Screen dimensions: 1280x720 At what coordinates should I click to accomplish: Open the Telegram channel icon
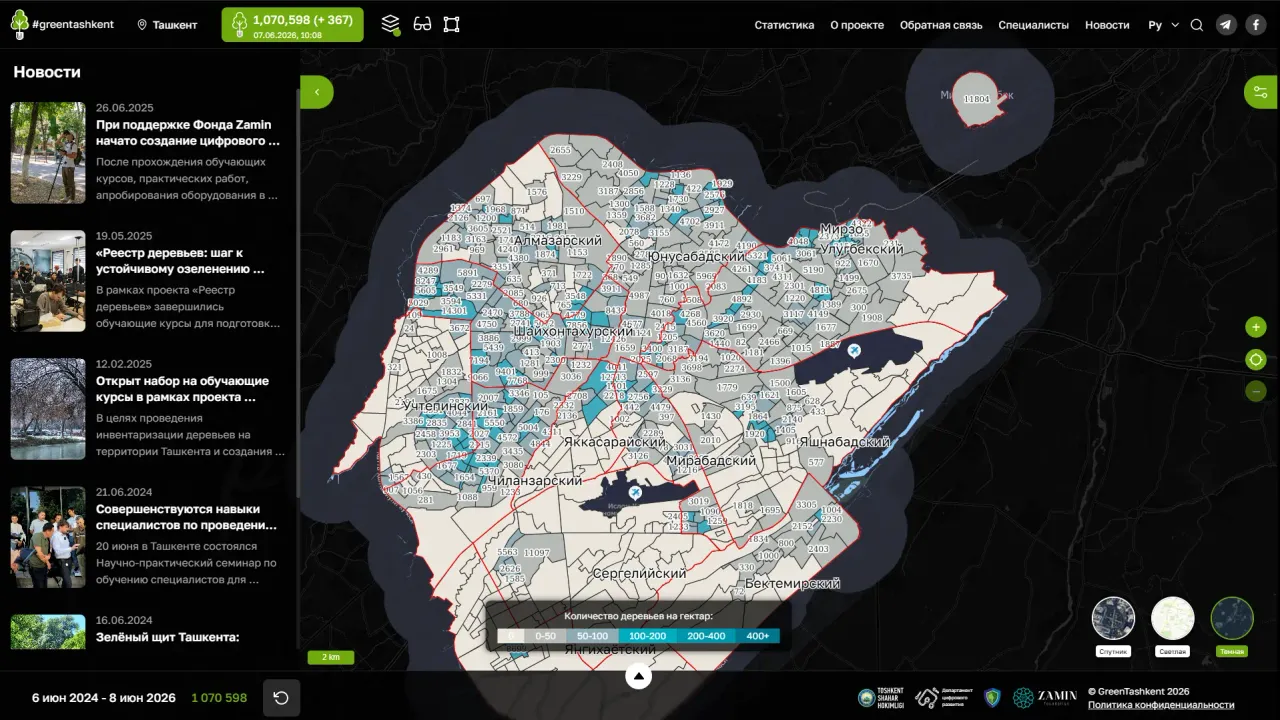tap(1226, 25)
